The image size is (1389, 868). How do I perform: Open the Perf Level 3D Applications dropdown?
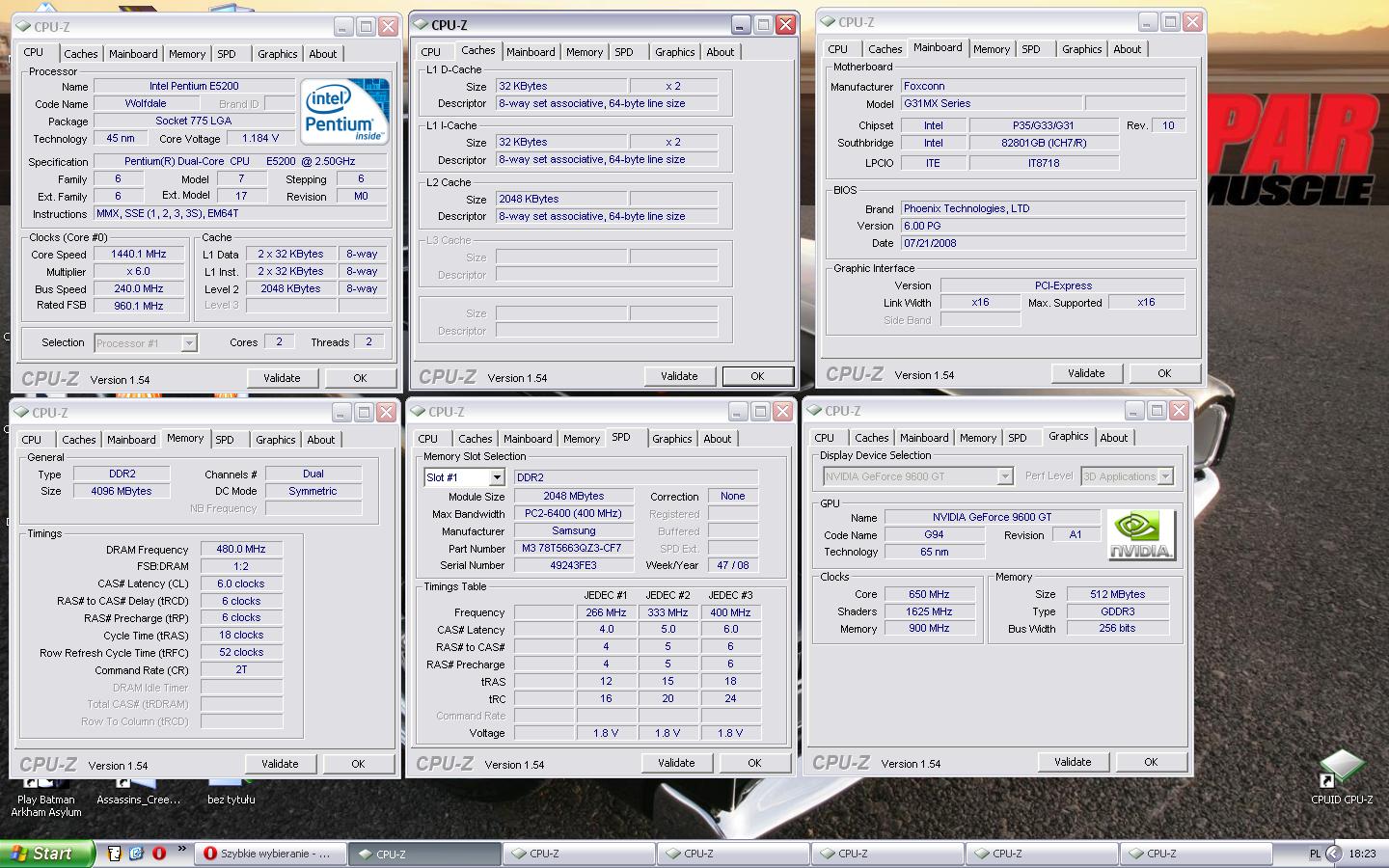coord(1165,476)
